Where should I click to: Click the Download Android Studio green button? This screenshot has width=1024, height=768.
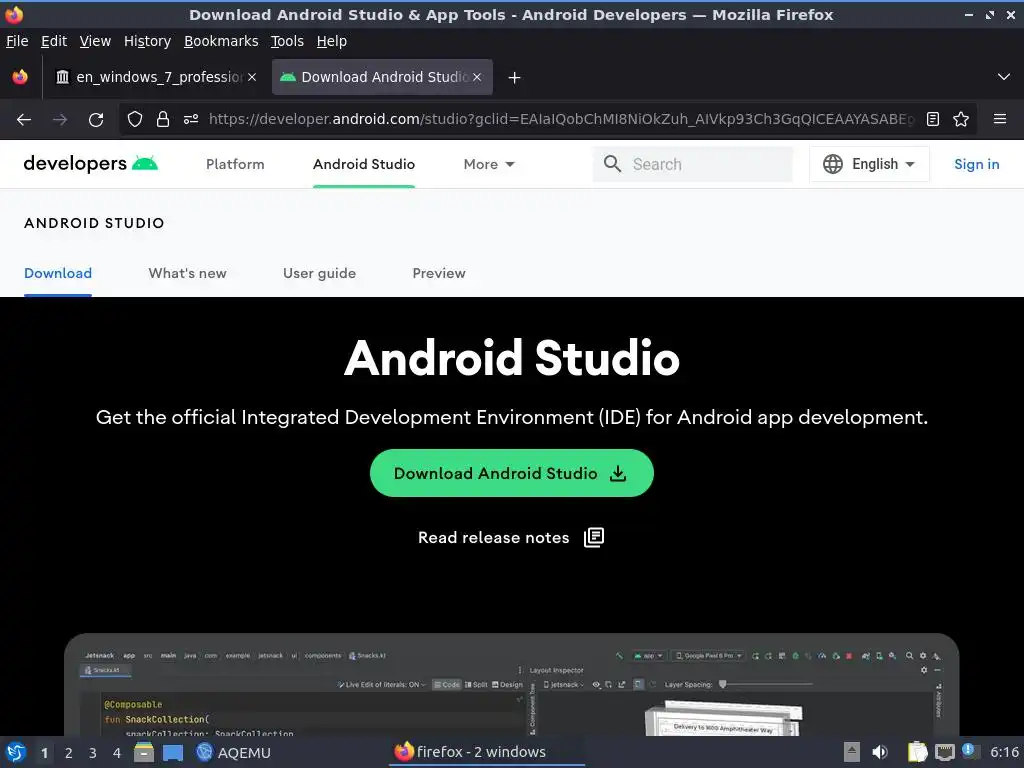(511, 473)
